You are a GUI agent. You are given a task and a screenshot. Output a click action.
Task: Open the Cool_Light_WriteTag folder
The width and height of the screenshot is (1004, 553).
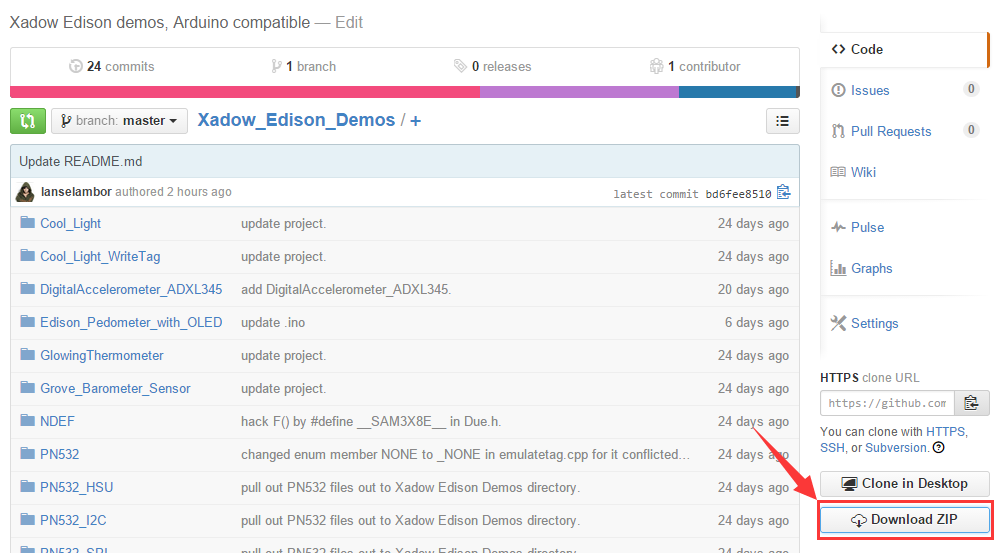pyautogui.click(x=100, y=257)
